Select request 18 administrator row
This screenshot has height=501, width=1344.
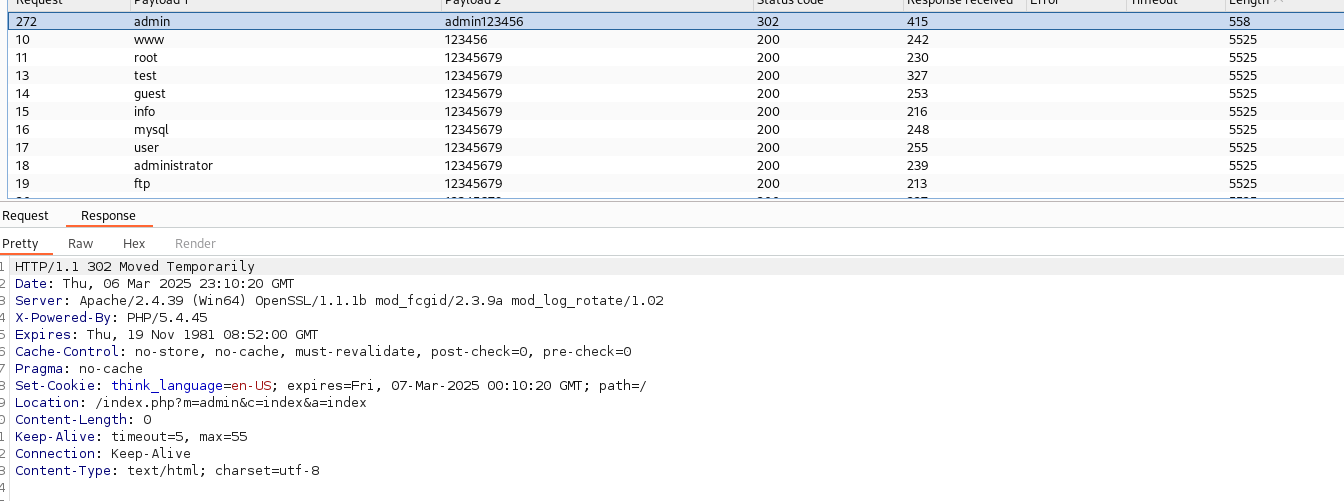pyautogui.click(x=173, y=166)
